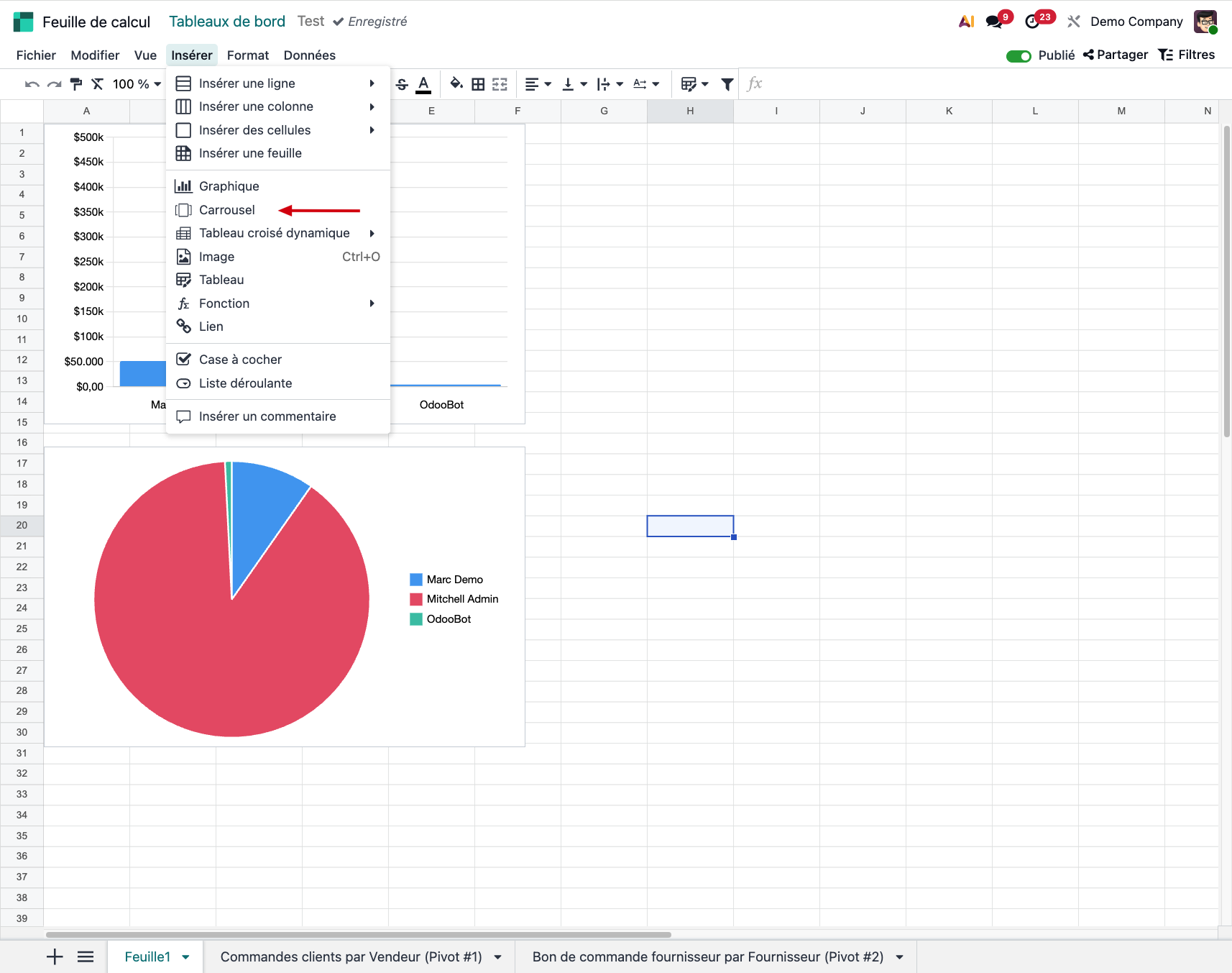The image size is (1232, 973).
Task: Click the merge cells icon
Action: [x=500, y=84]
